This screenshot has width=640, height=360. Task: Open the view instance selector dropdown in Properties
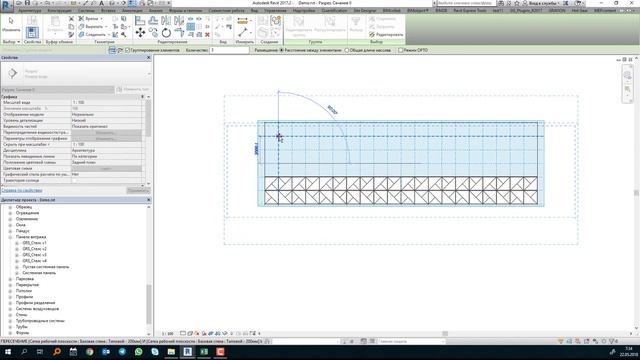tap(58, 90)
